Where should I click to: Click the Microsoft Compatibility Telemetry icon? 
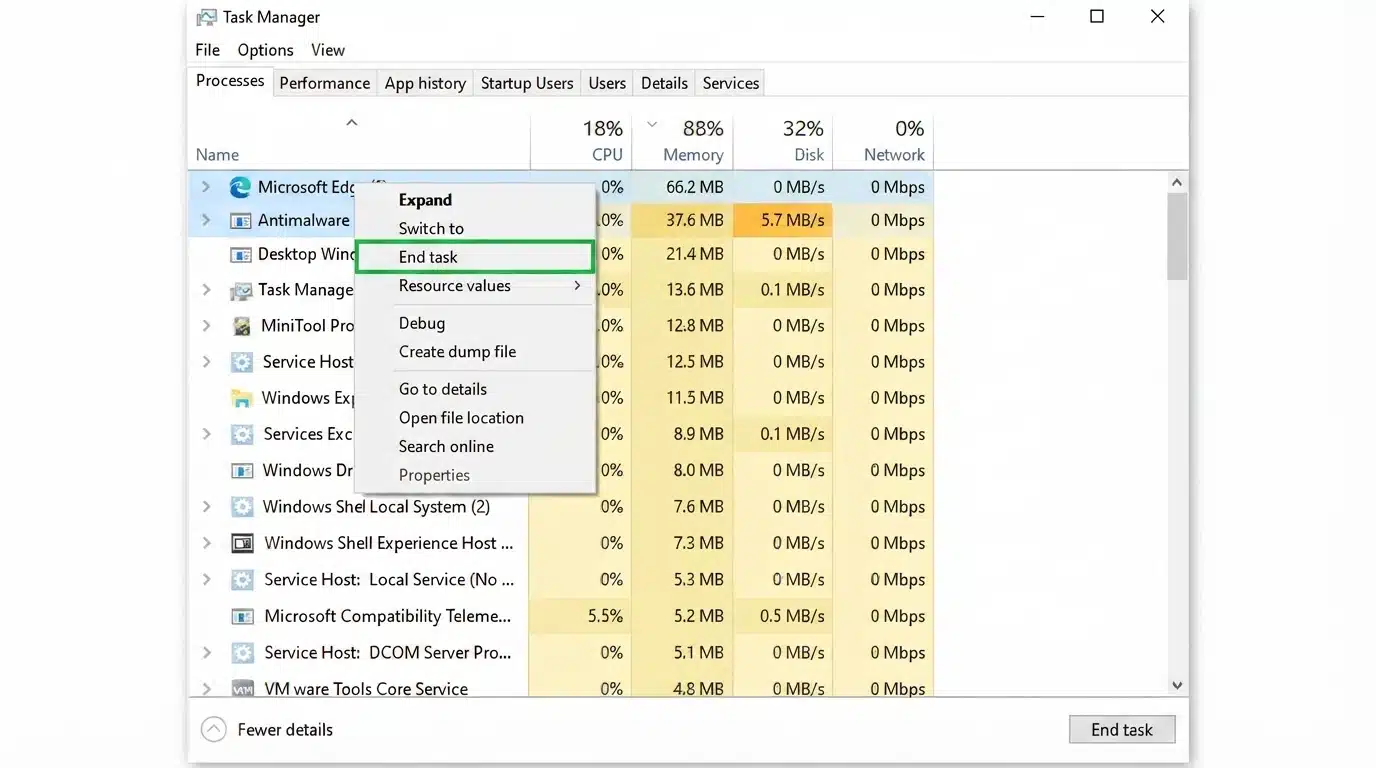click(x=241, y=616)
